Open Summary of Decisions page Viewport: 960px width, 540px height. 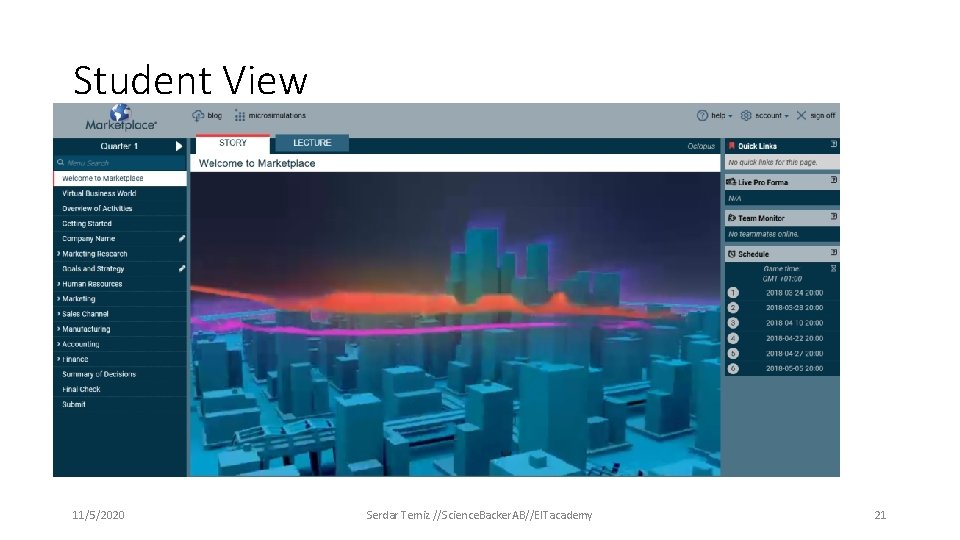[x=120, y=374]
